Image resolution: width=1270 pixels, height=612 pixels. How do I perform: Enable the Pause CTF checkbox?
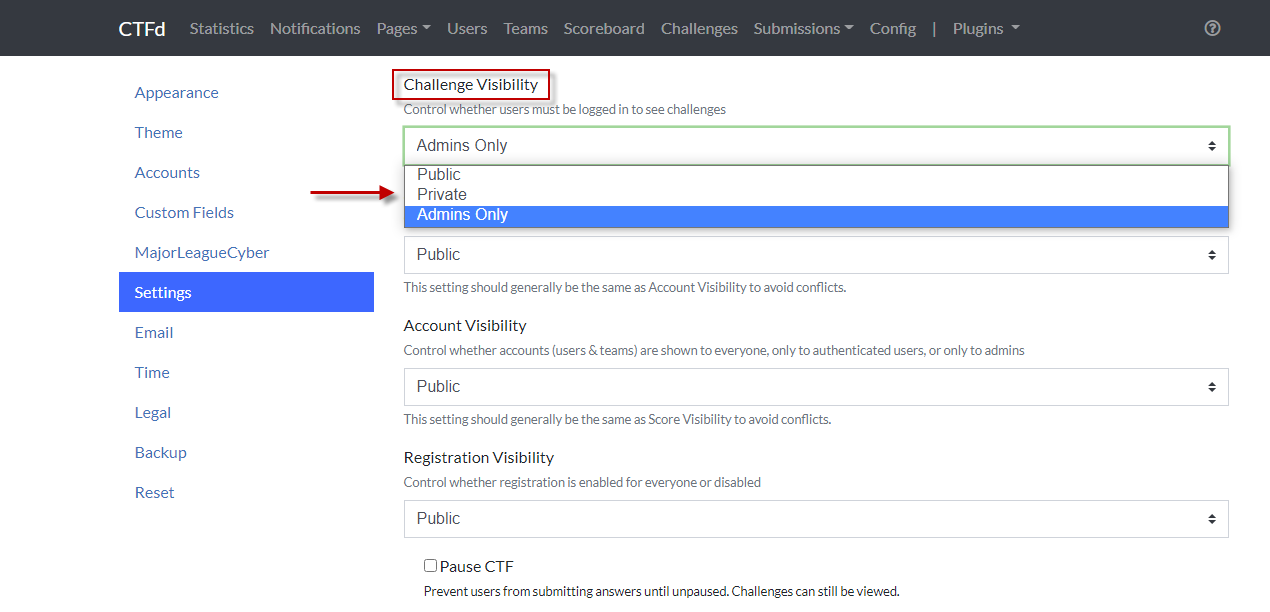pyautogui.click(x=430, y=566)
